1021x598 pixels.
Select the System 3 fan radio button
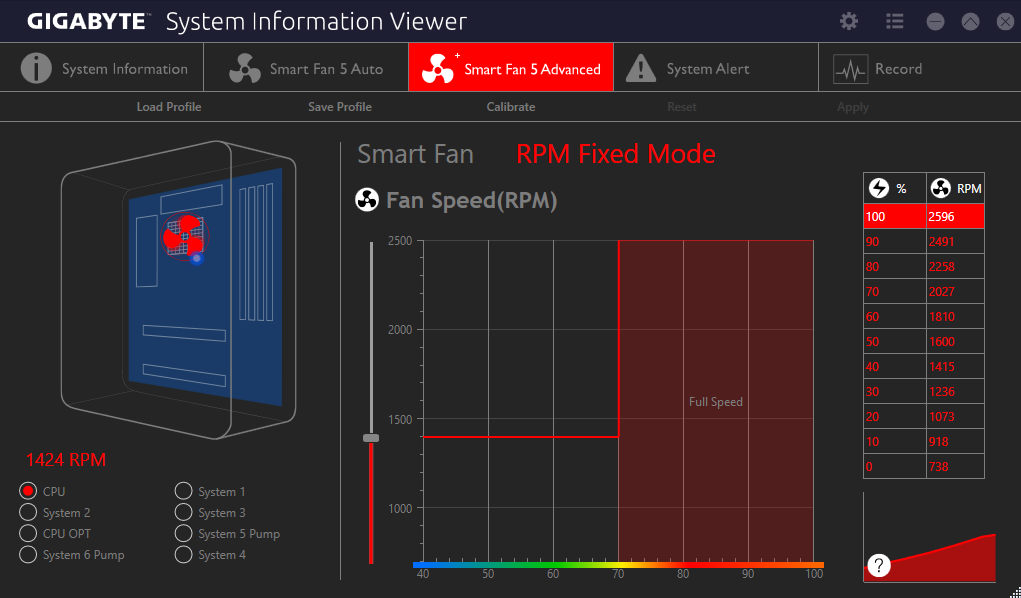pyautogui.click(x=184, y=512)
